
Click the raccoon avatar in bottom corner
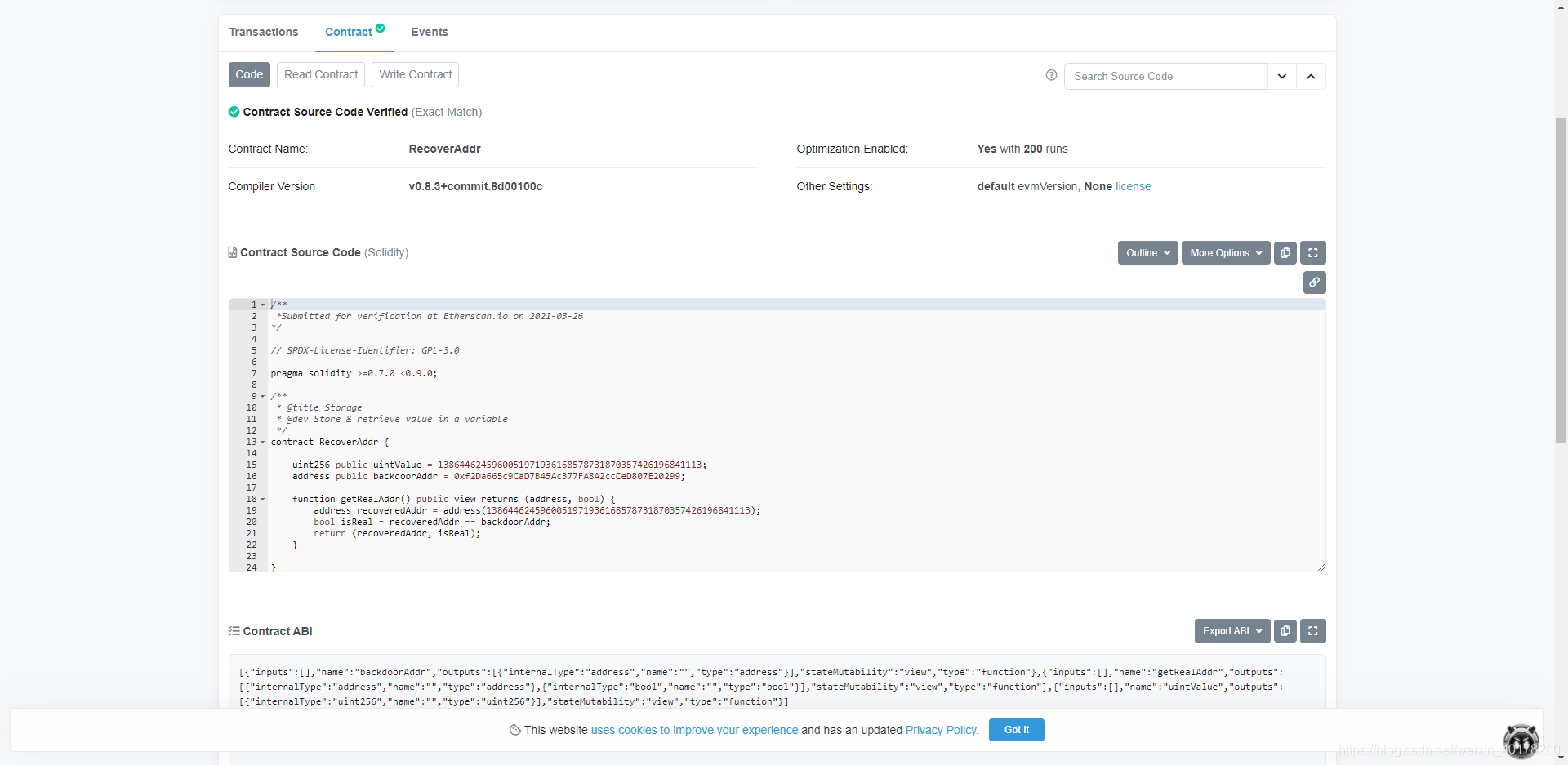click(1521, 741)
